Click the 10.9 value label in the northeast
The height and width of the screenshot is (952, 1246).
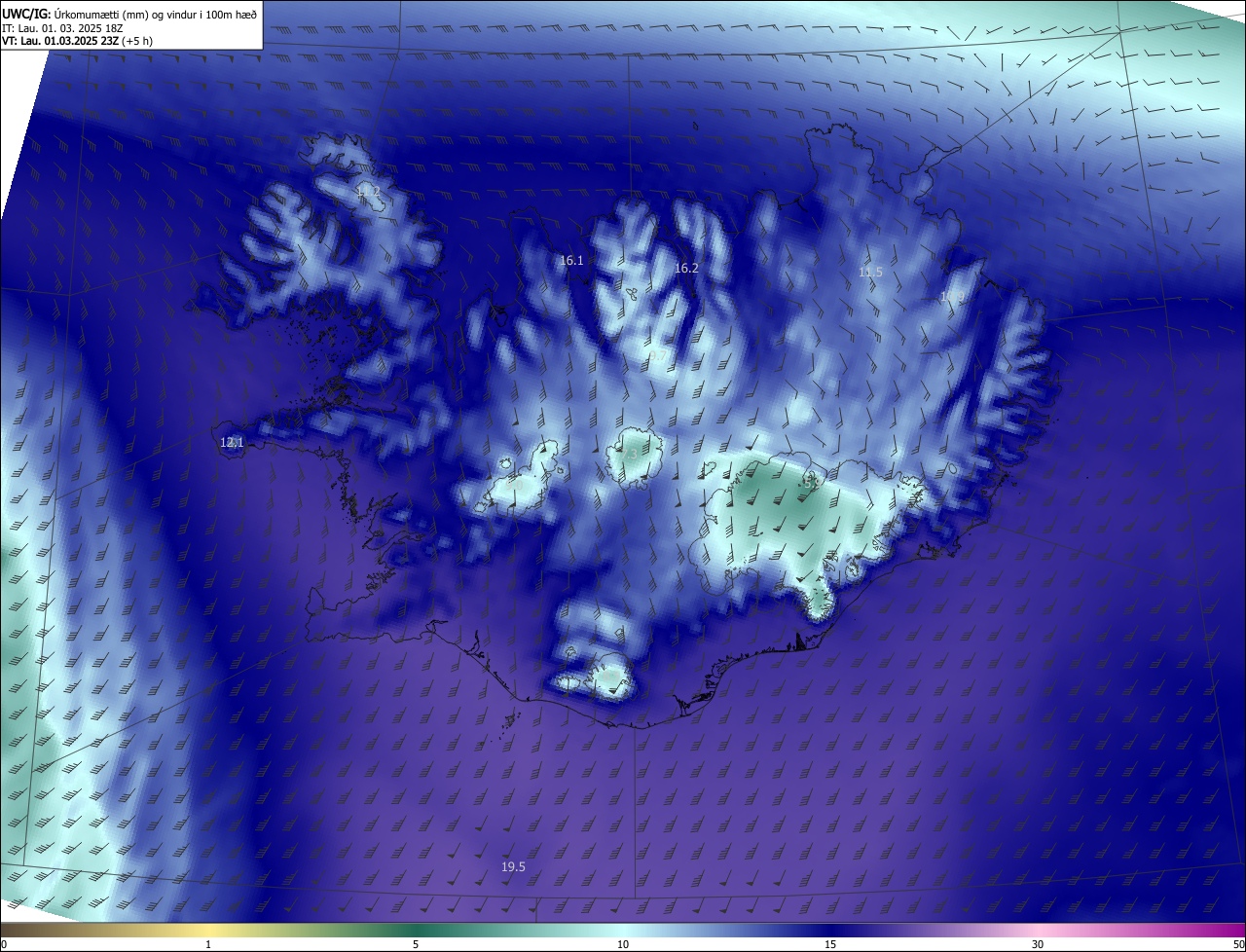pyautogui.click(x=953, y=297)
